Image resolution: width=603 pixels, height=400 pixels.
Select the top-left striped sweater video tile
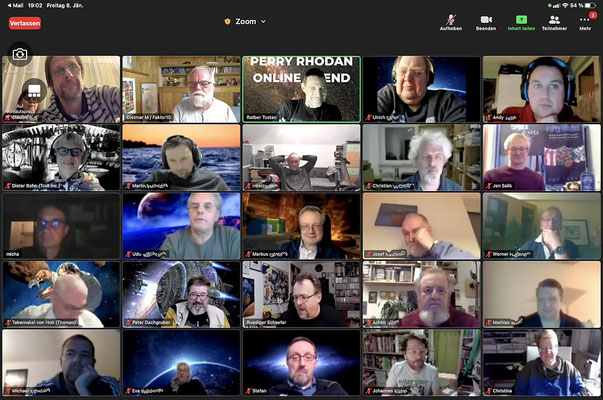point(61,89)
